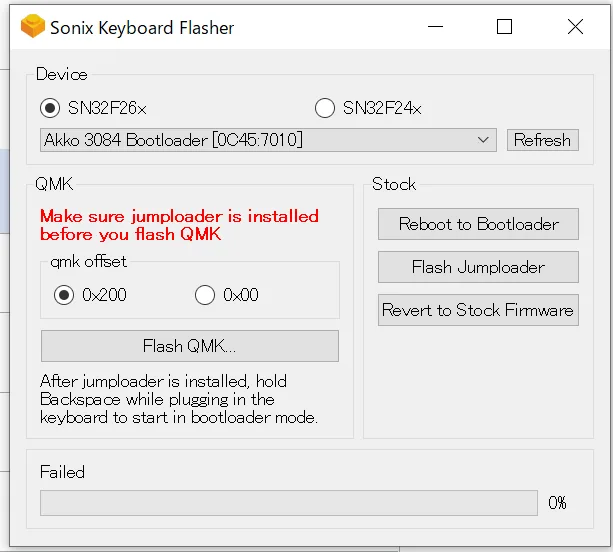Click Revert to Stock Firmware
This screenshot has height=552, width=613.
[x=478, y=310]
